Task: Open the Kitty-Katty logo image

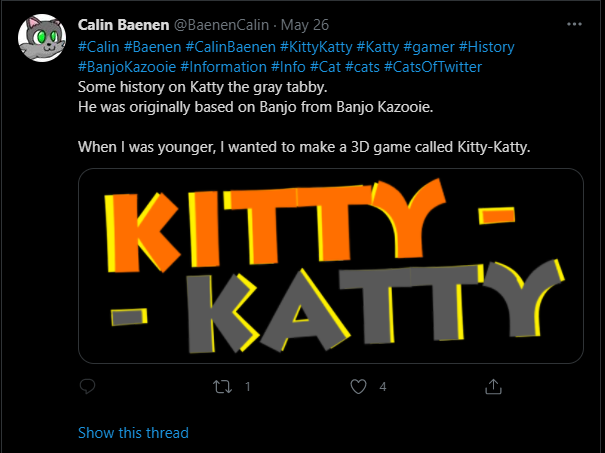Action: pyautogui.click(x=331, y=266)
